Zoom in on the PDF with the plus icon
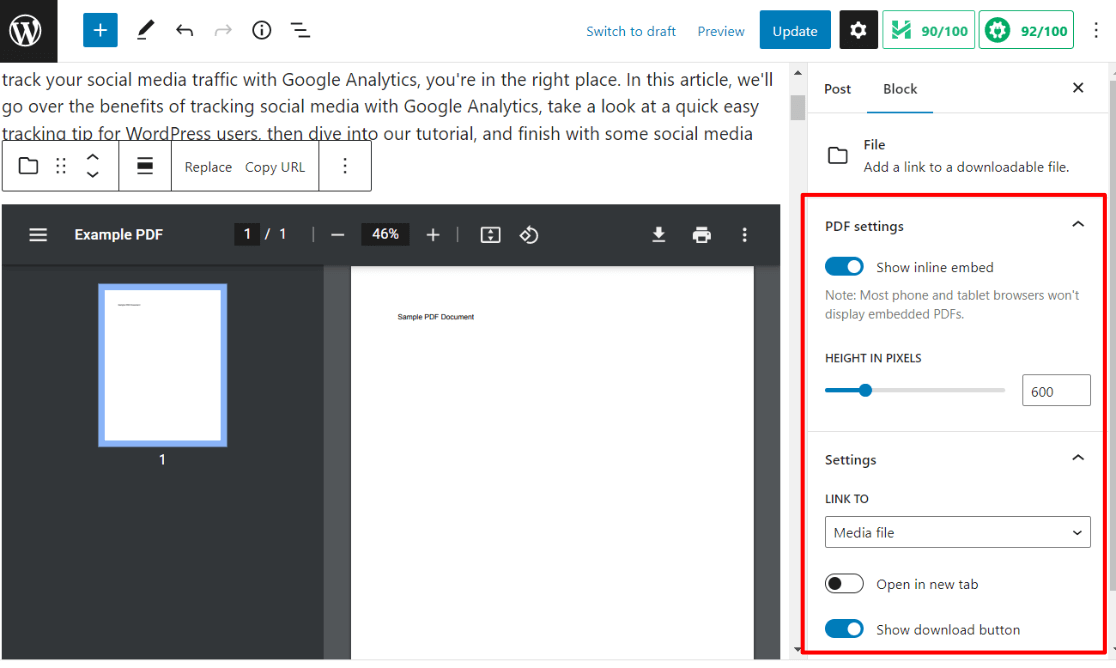Image resolution: width=1116 pixels, height=668 pixels. point(433,234)
